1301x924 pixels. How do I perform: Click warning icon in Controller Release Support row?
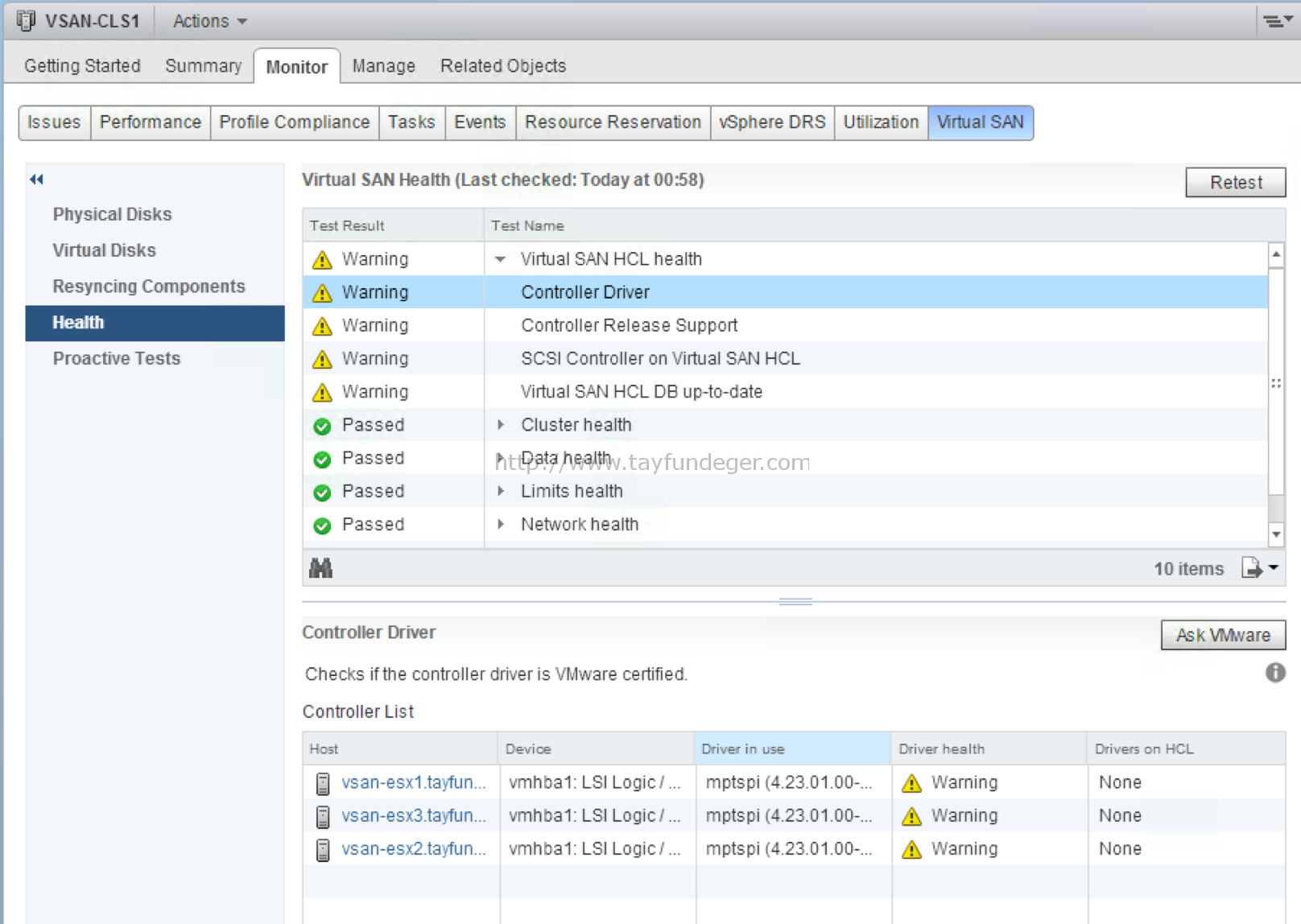point(322,326)
